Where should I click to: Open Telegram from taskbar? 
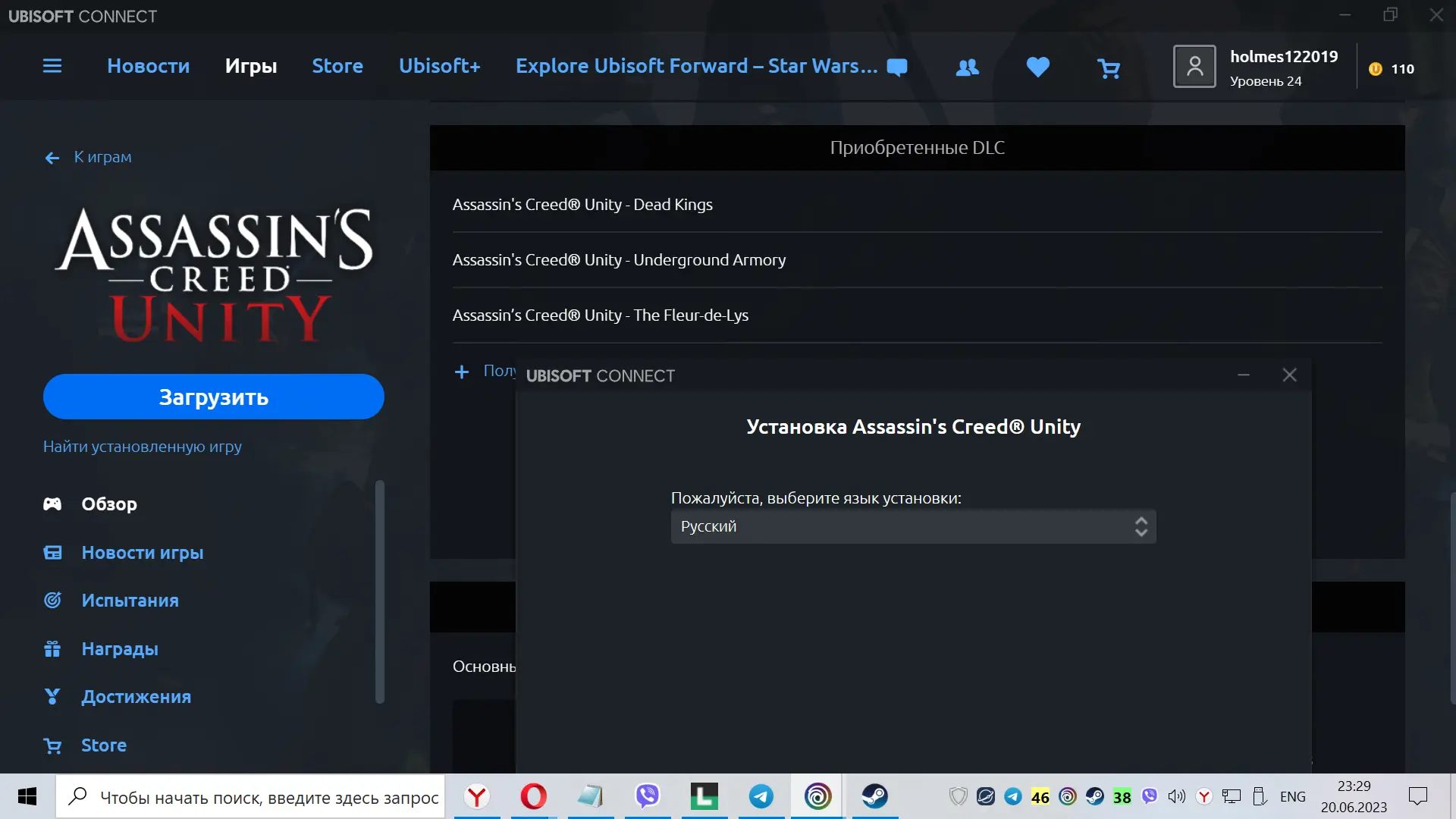[x=761, y=796]
